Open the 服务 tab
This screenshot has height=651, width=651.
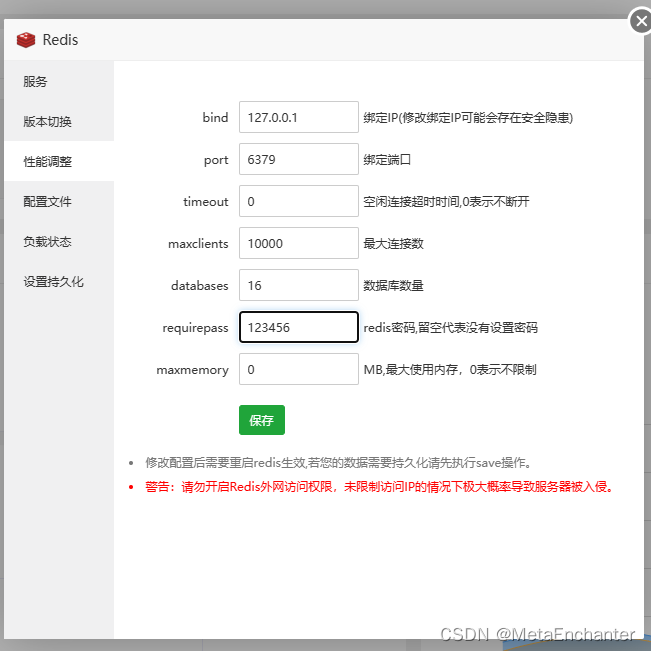click(59, 81)
